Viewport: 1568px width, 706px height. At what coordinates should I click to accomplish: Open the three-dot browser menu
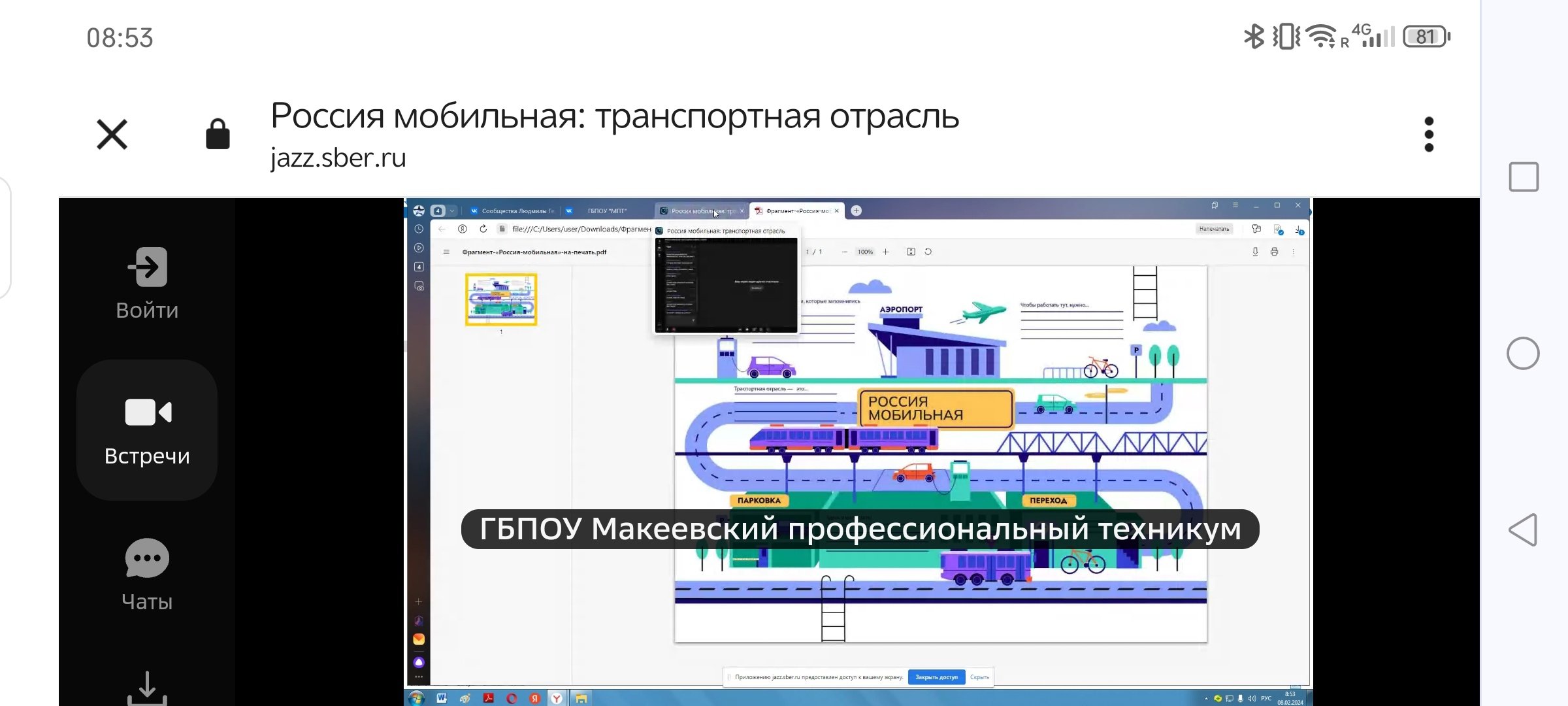[1429, 135]
